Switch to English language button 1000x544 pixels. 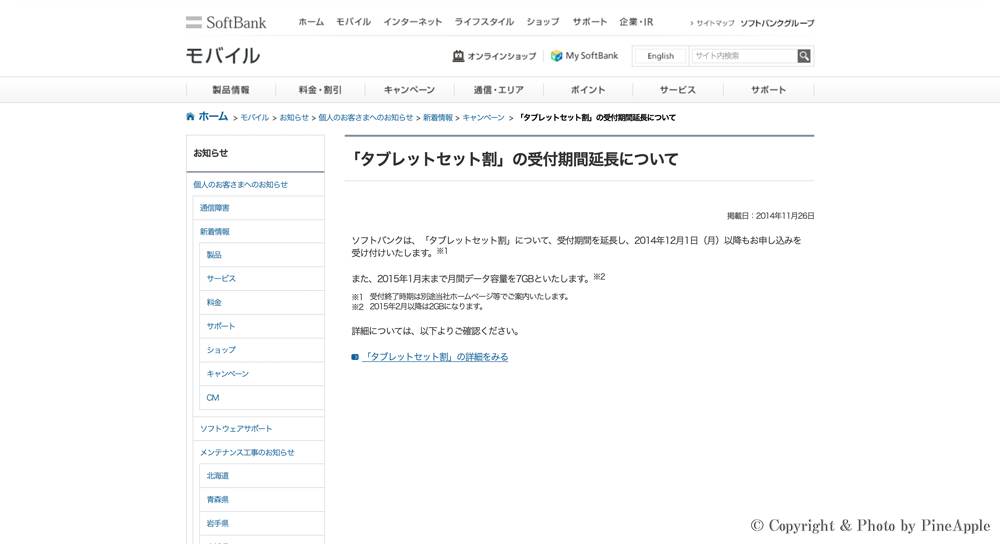(661, 56)
